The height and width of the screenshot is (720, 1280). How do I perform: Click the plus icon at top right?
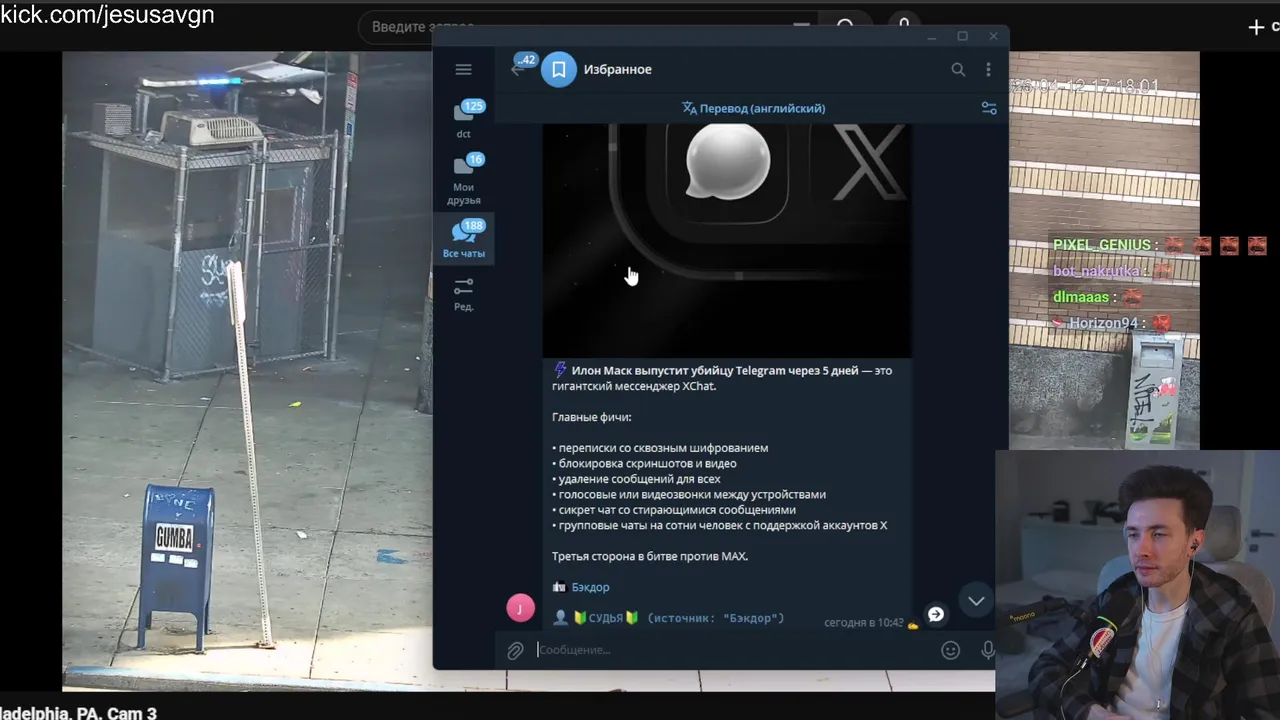point(1257,27)
